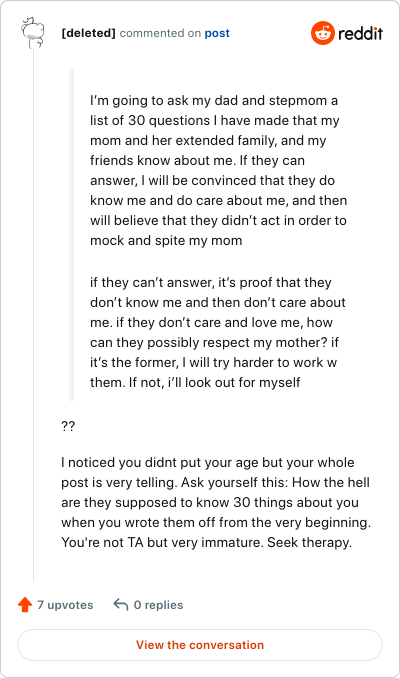This screenshot has width=400, height=678.
Task: Click the "View the conversation" button
Action: coord(200,645)
